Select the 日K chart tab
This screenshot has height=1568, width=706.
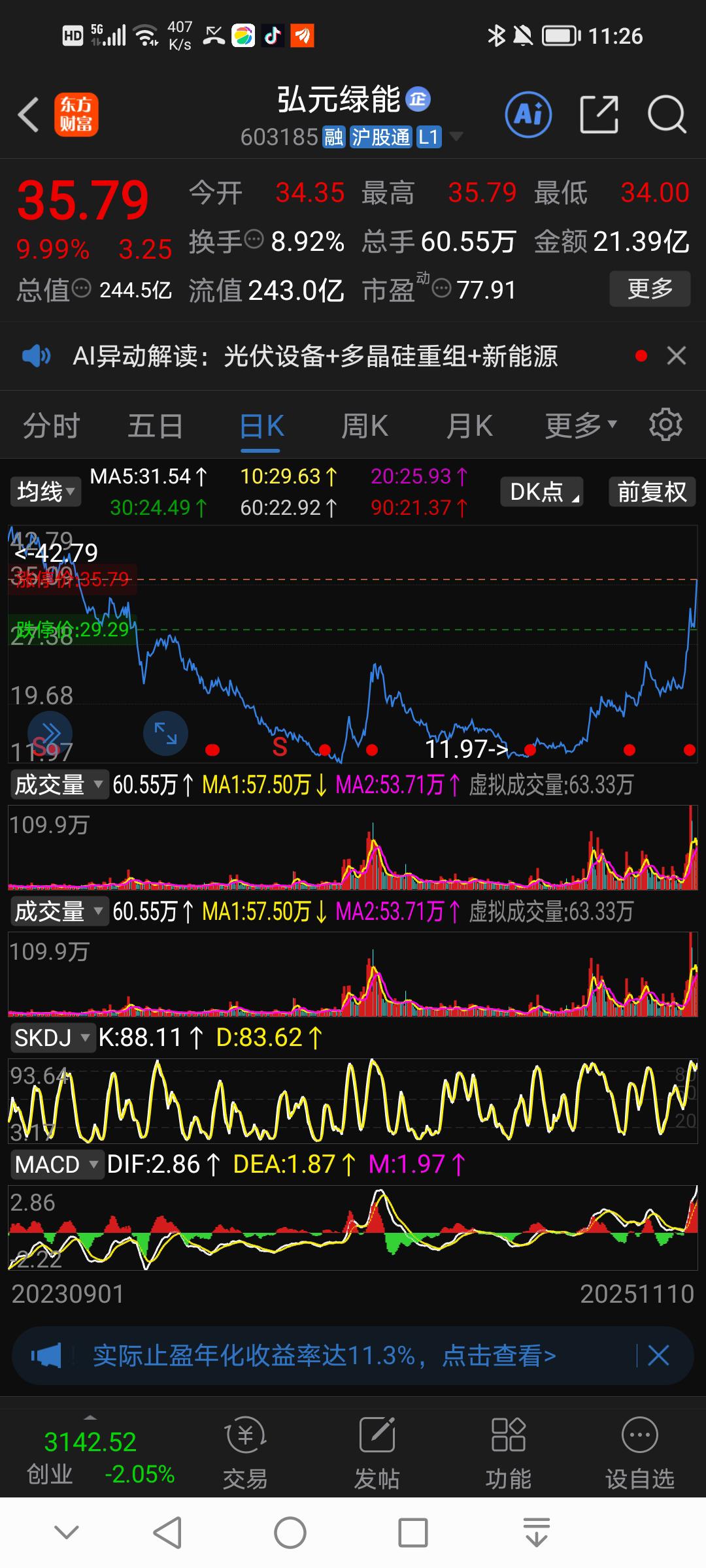[261, 427]
